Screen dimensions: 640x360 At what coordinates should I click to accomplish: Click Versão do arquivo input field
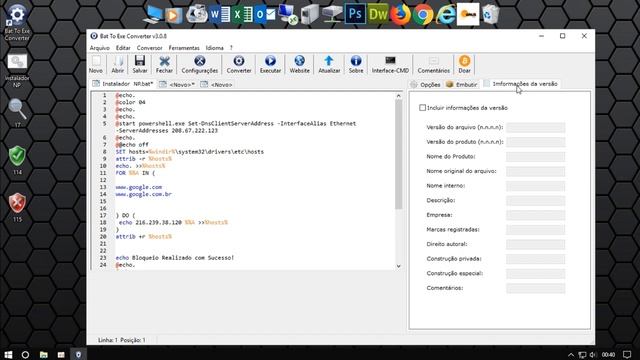[x=536, y=127]
